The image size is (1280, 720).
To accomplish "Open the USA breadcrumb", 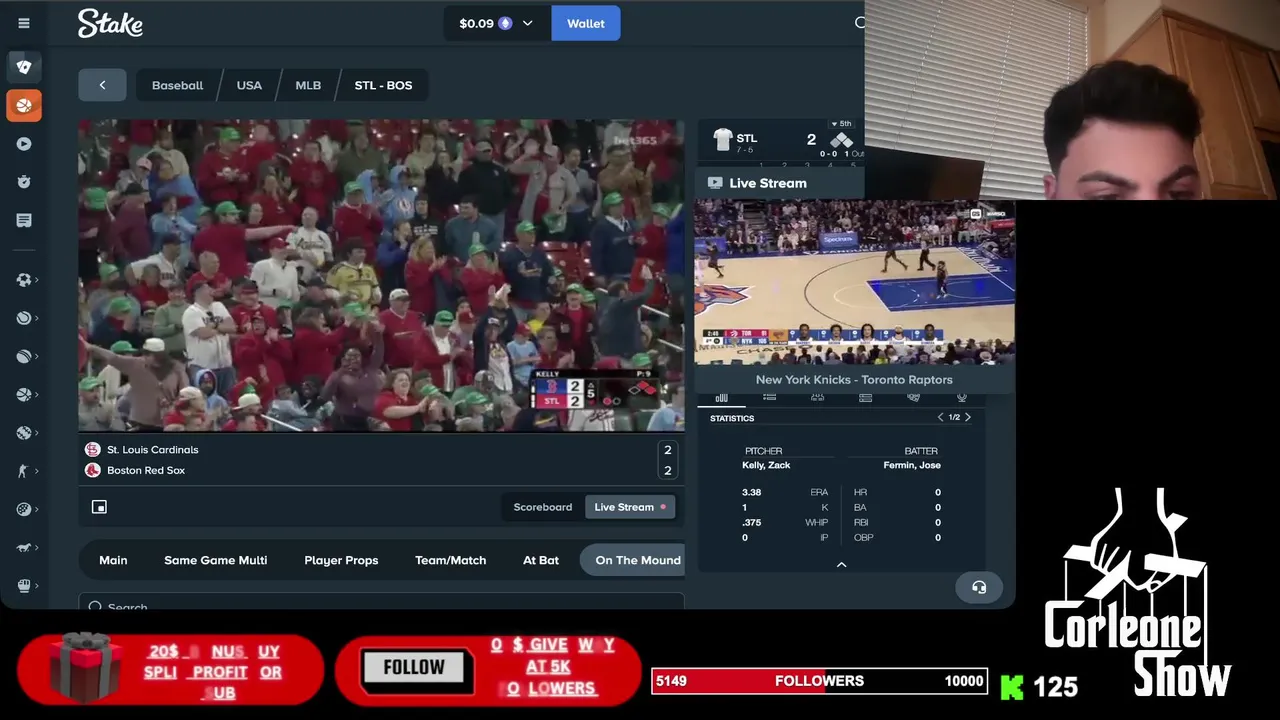I will coord(249,85).
